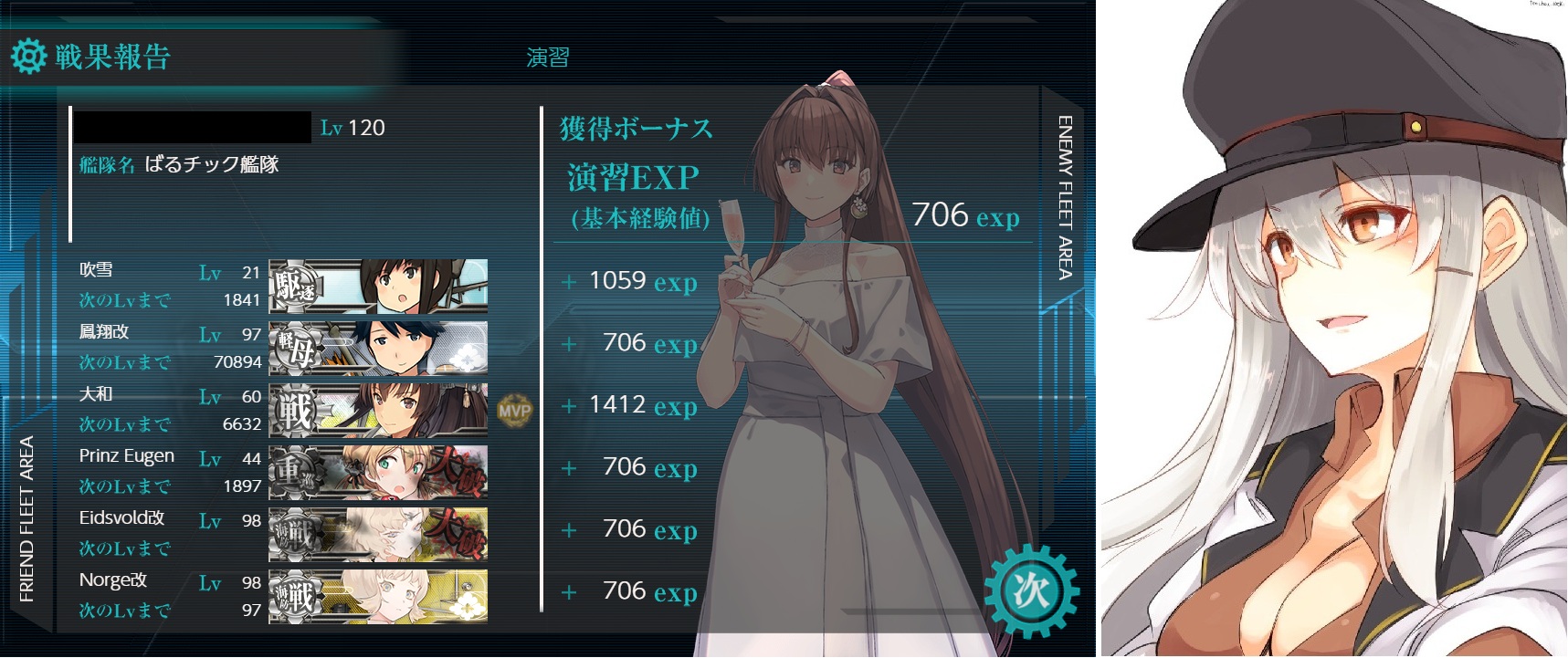Screen dimensions: 1568x658
Task: Click the 演習 header label
Action: 548,57
